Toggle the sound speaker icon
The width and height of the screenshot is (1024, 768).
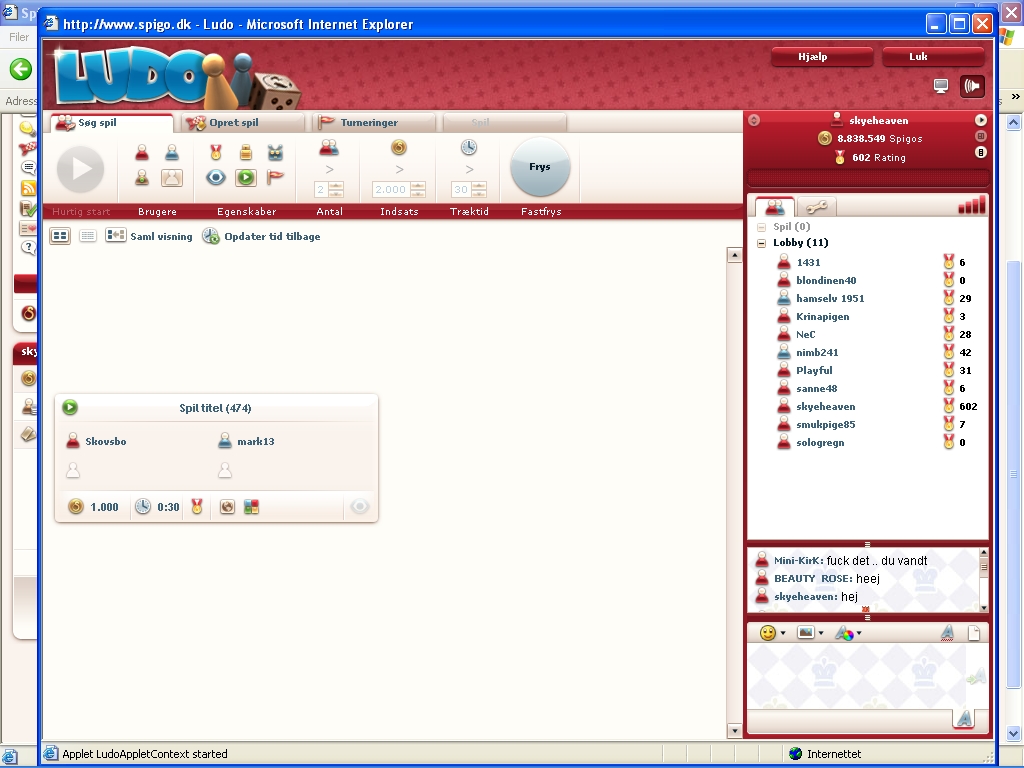[x=972, y=86]
